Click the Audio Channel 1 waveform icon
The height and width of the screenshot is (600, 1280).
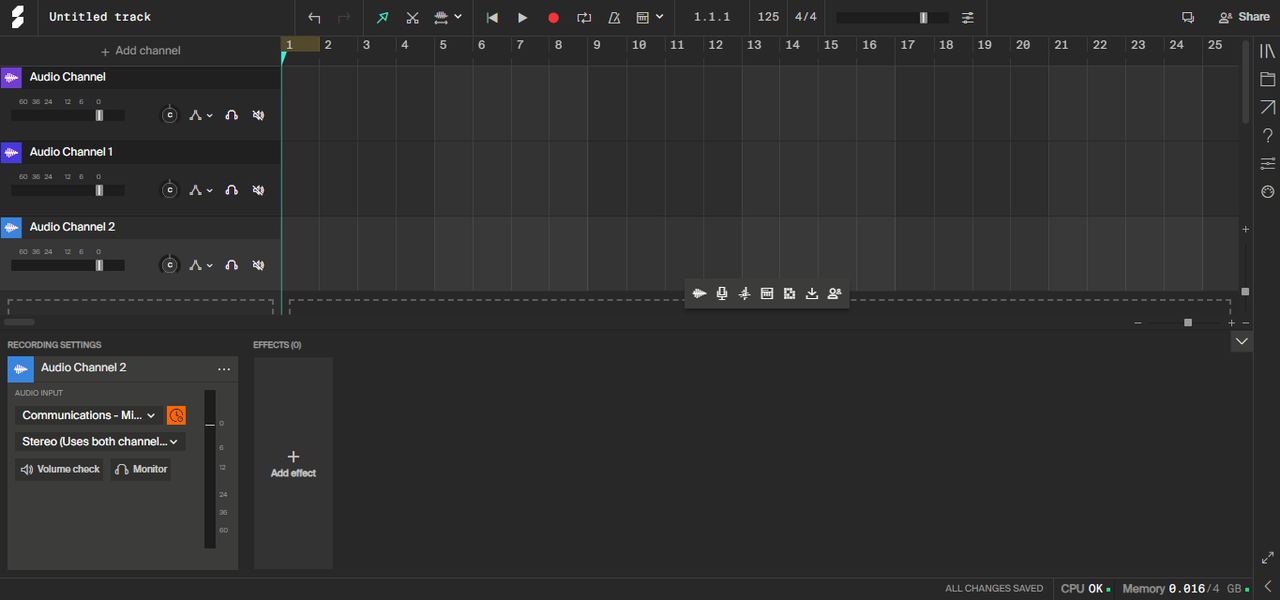(x=11, y=152)
